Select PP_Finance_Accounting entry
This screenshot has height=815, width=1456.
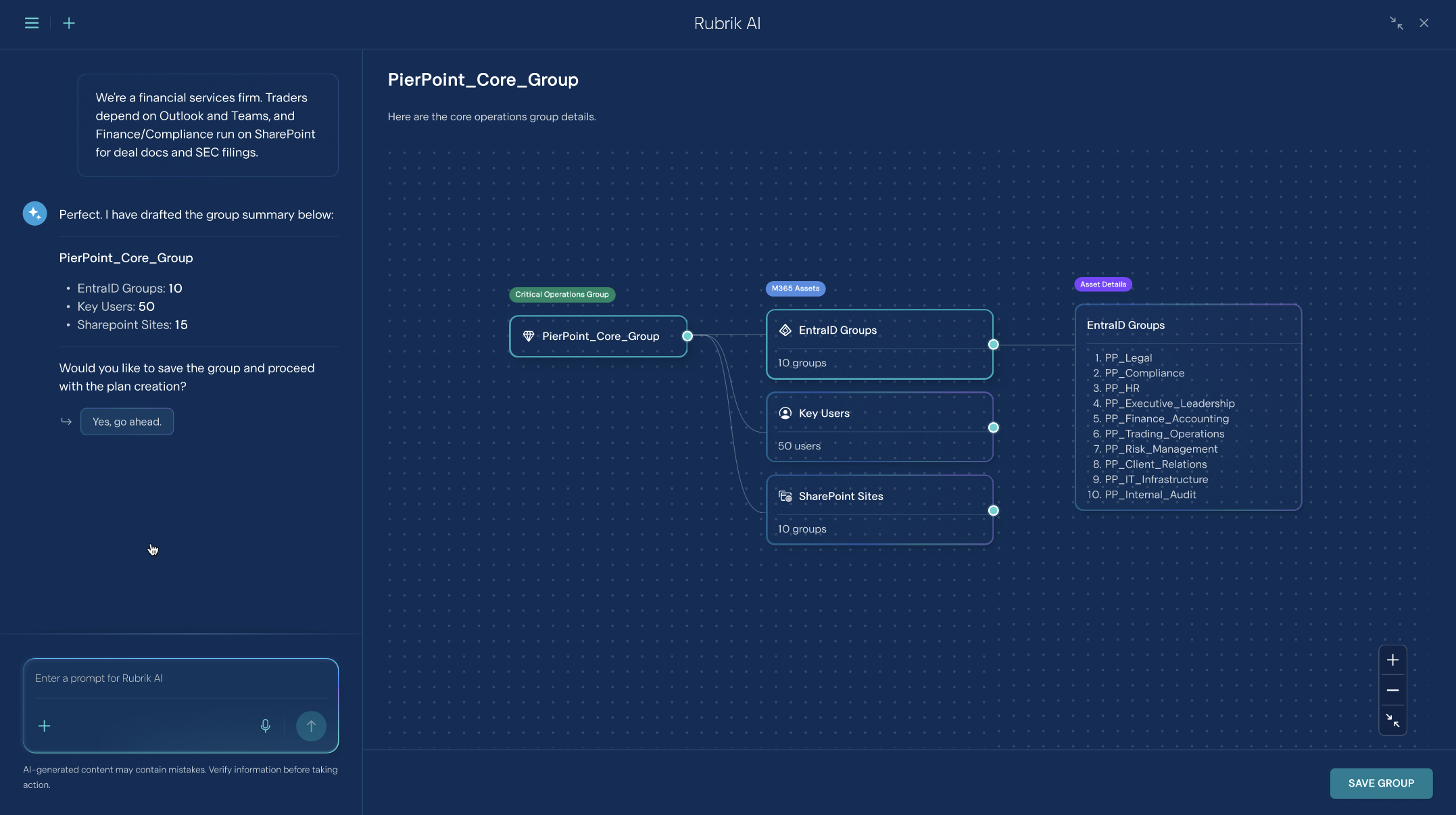tap(1167, 419)
